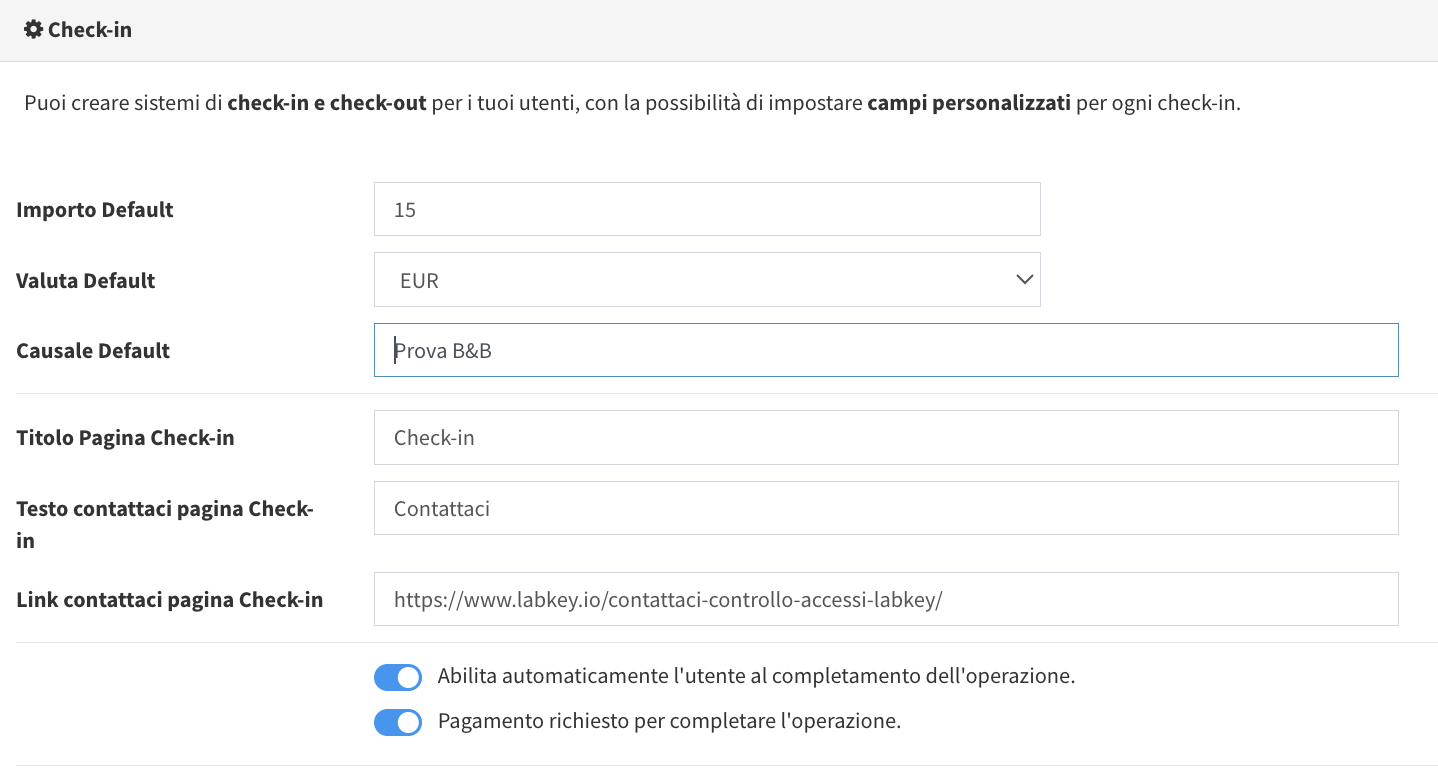The height and width of the screenshot is (772, 1438).
Task: Click the Causale Default label
Action: coord(93,351)
